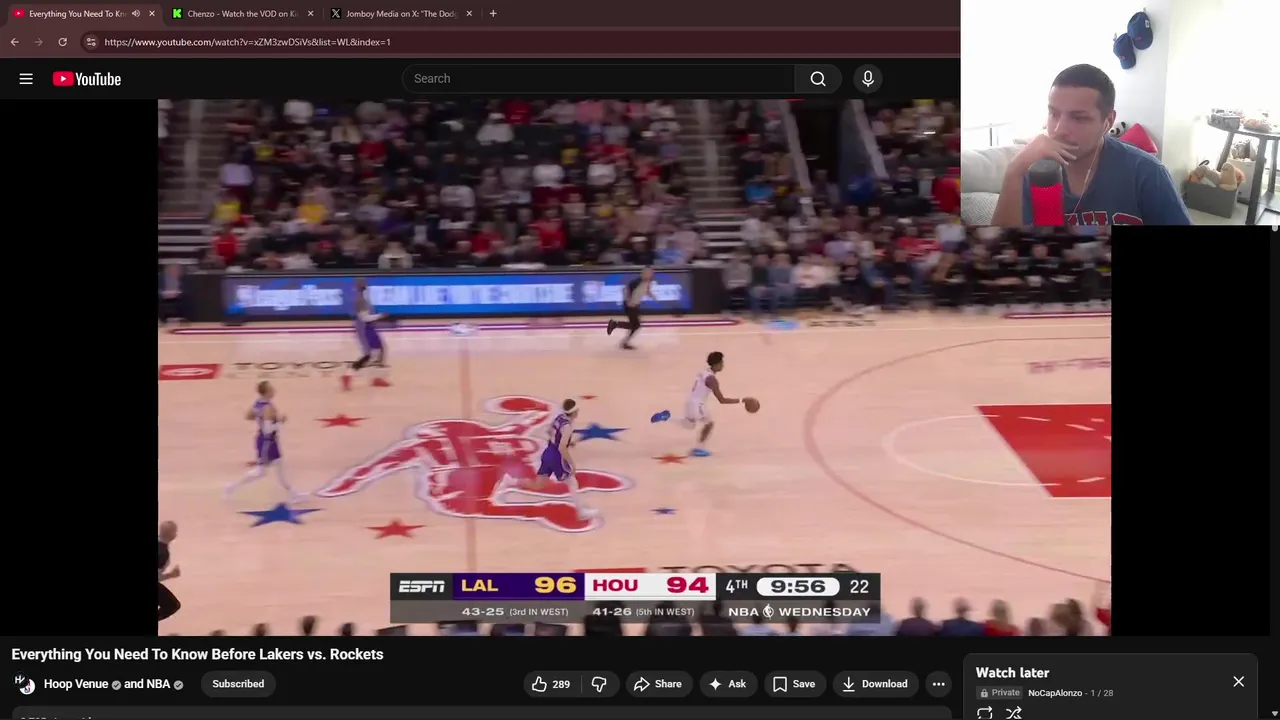The width and height of the screenshot is (1280, 720).
Task: Mute the audio icon on the first tab
Action: coord(136,14)
